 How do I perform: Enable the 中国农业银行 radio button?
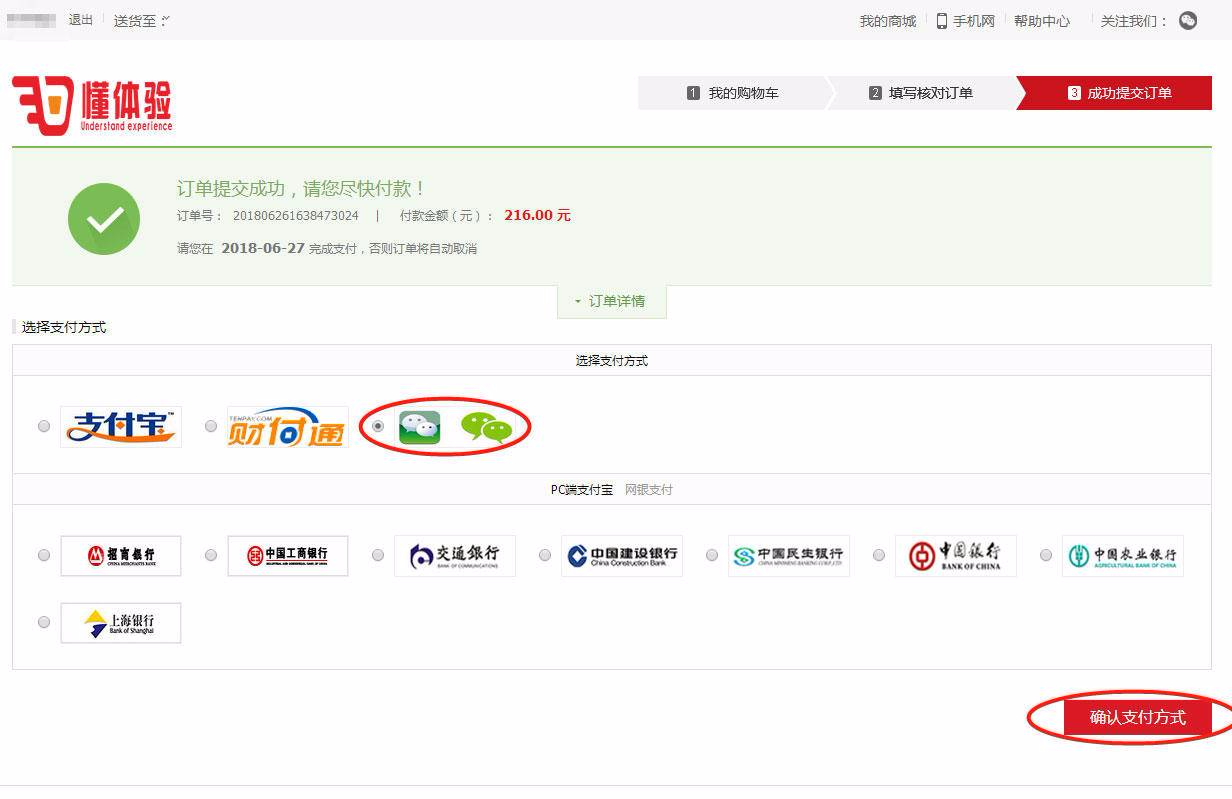1045,555
